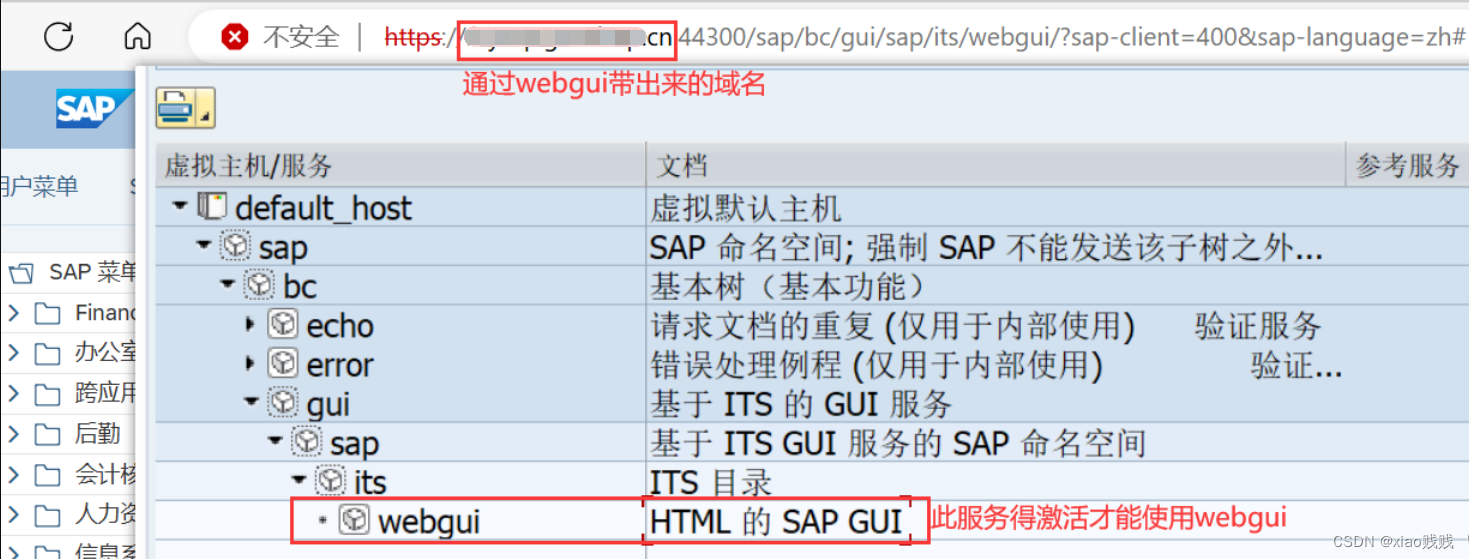Click the HTML 的 SAP GUI description
The height and width of the screenshot is (559, 1469).
coord(777,520)
